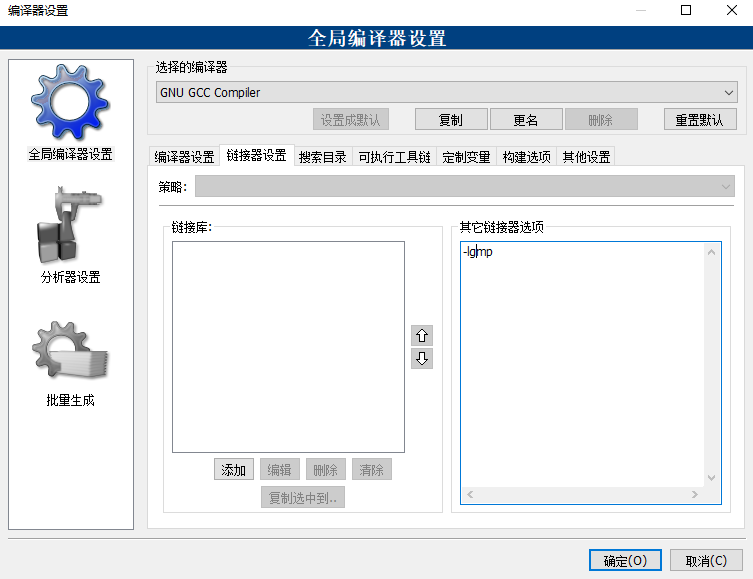Image resolution: width=753 pixels, height=579 pixels.
Task: Expand the GNU GCC Compiler dropdown
Action: coord(447,93)
